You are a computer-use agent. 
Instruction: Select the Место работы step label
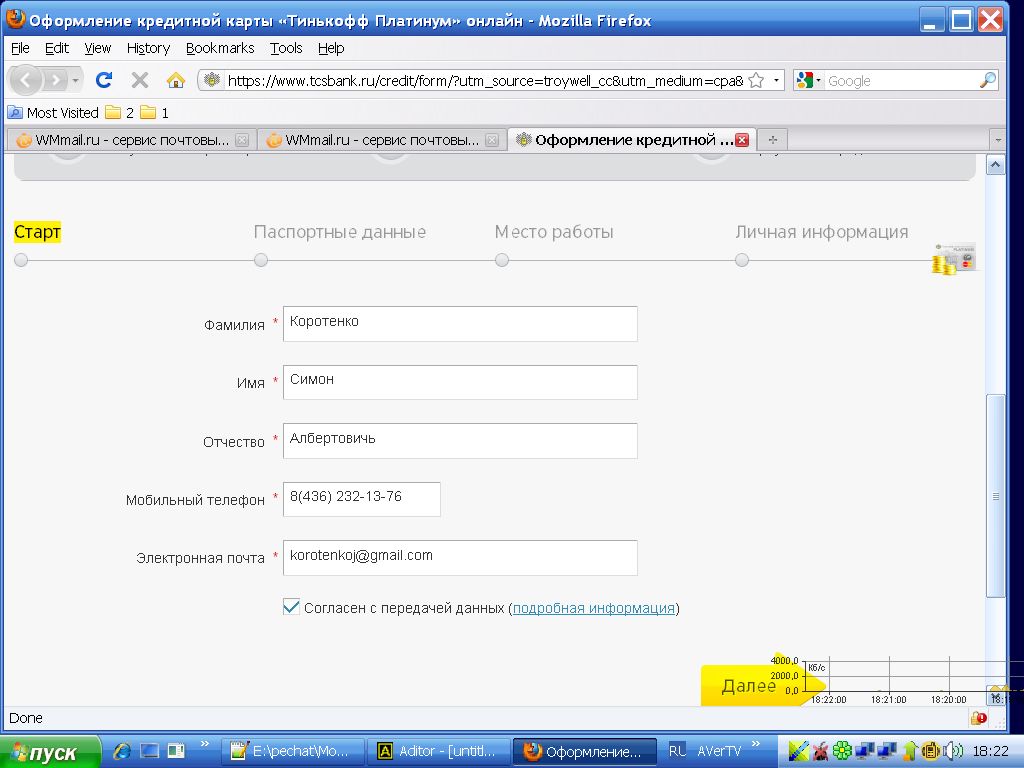[554, 232]
